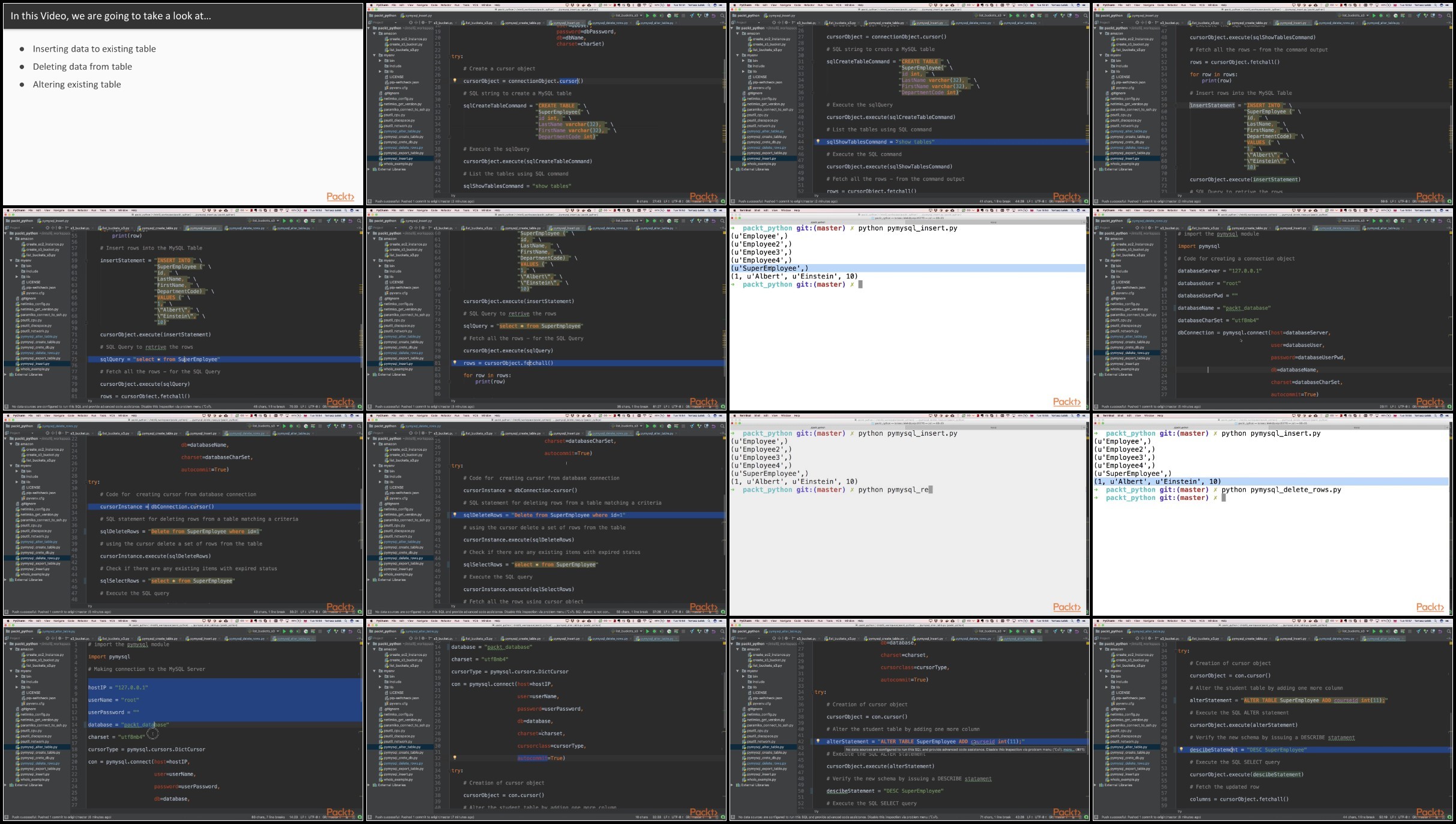
Task: Open thumbnail with highlighted describeStatement DESC line
Action: (1273, 720)
